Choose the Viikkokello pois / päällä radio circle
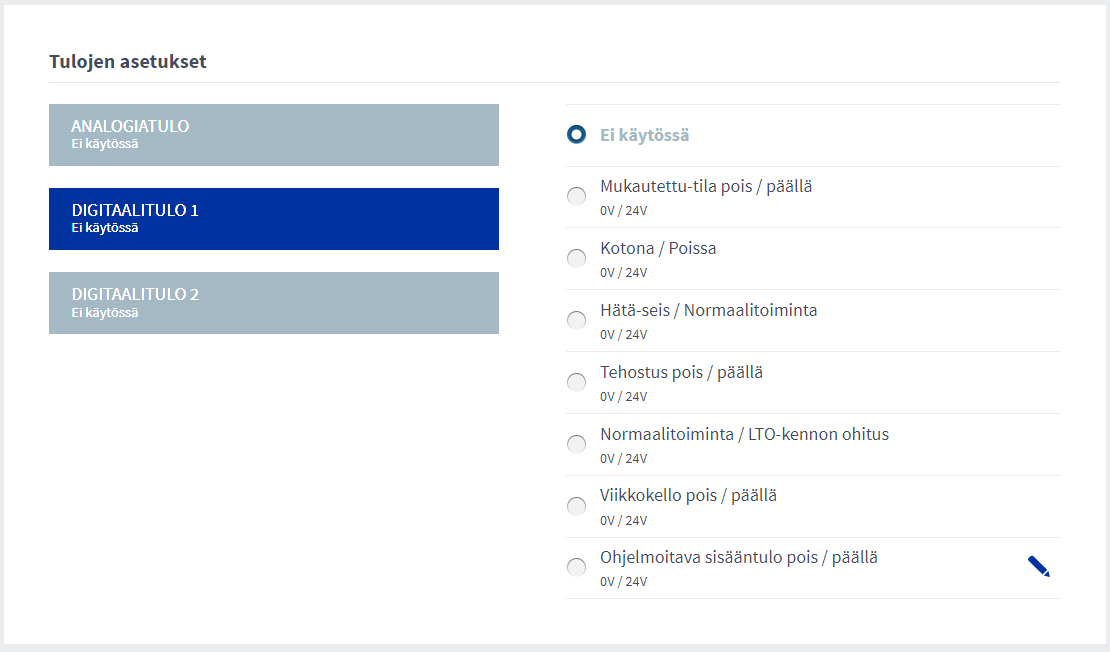Viewport: 1110px width, 652px height. click(x=576, y=506)
